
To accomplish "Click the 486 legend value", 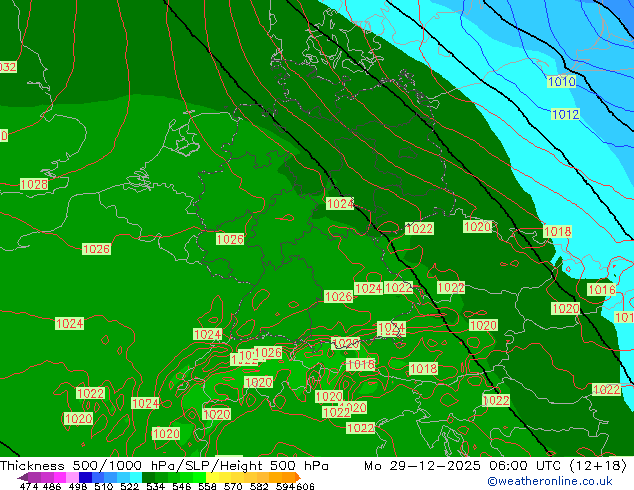I will point(52,486).
